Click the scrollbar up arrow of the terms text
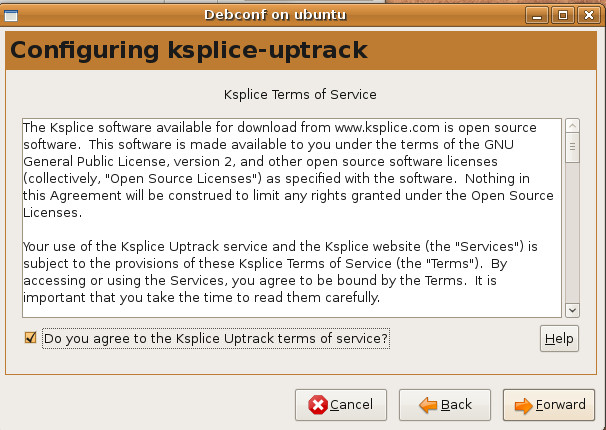 click(572, 126)
